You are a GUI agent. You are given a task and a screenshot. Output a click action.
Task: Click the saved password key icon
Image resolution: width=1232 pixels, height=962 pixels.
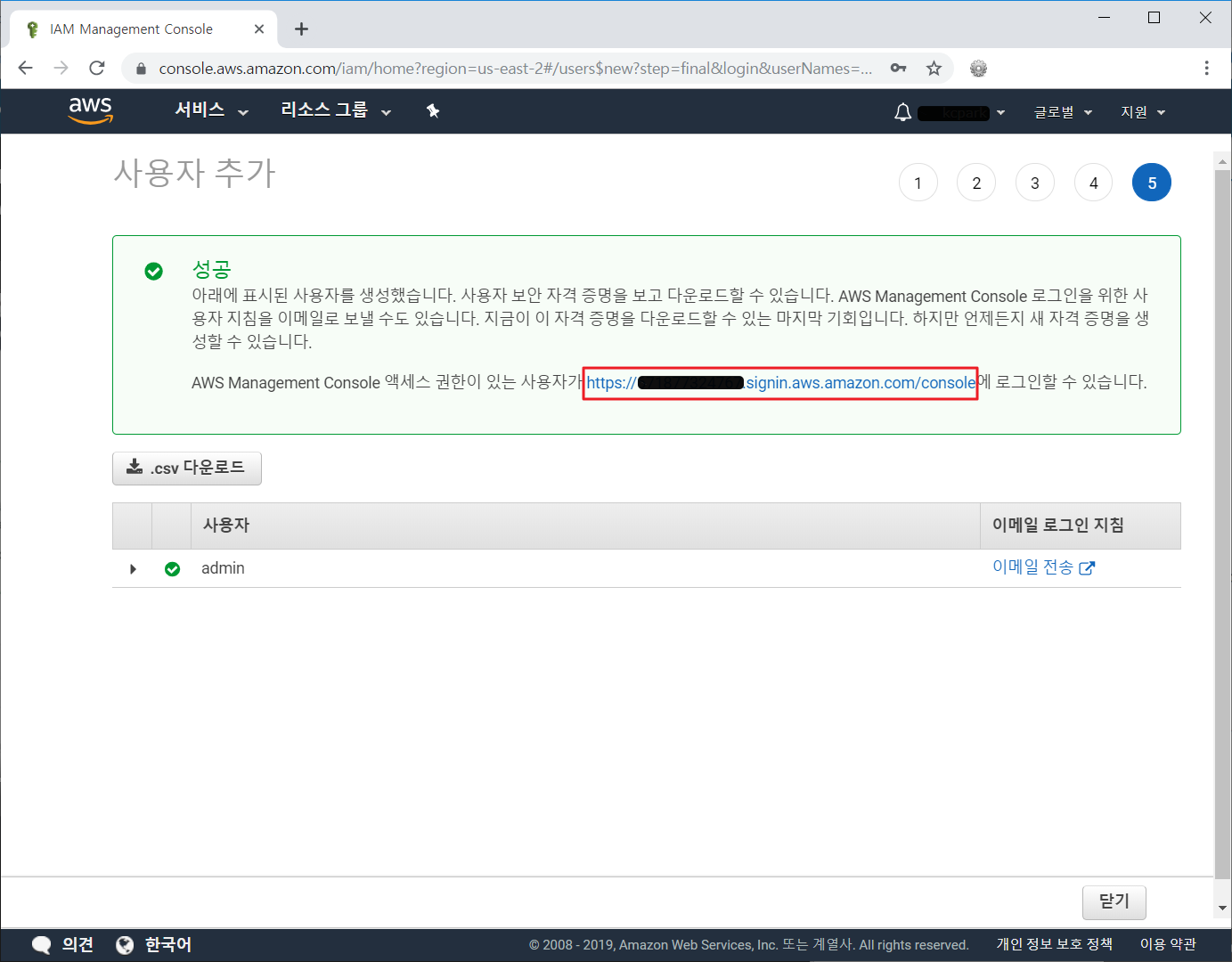(x=898, y=69)
